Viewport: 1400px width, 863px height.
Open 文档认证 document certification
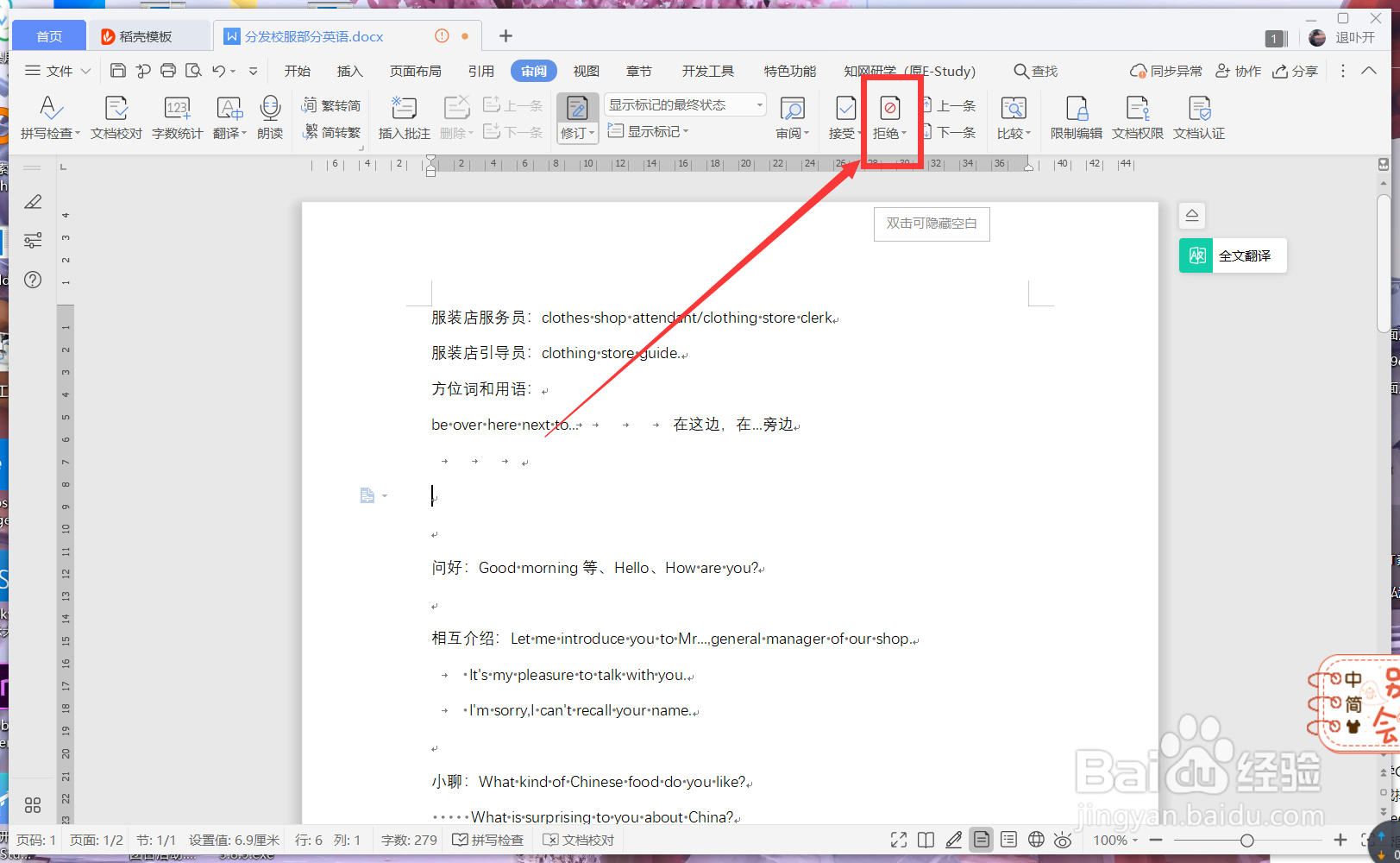tap(1199, 117)
